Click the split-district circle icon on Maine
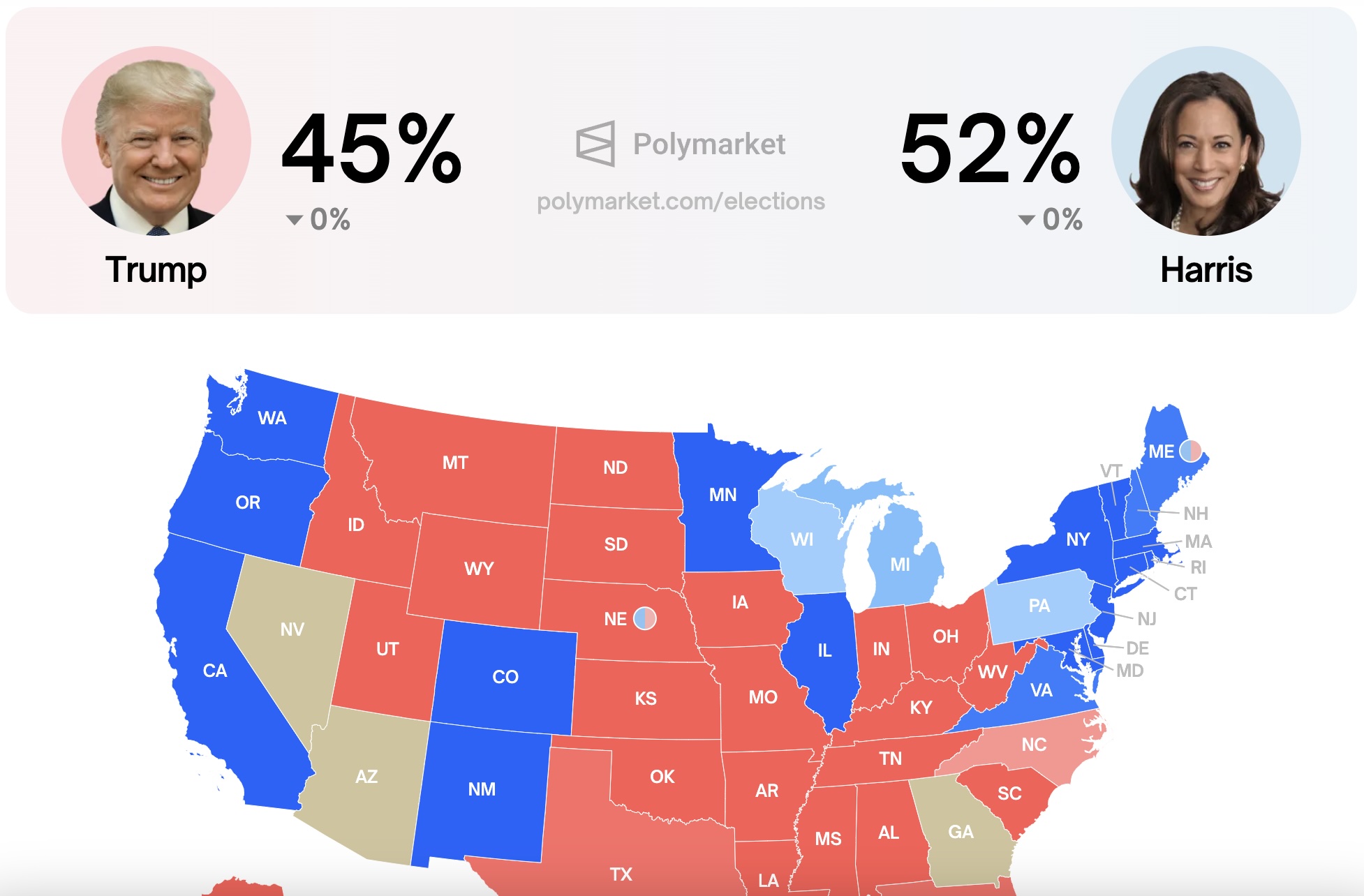 tap(1190, 451)
